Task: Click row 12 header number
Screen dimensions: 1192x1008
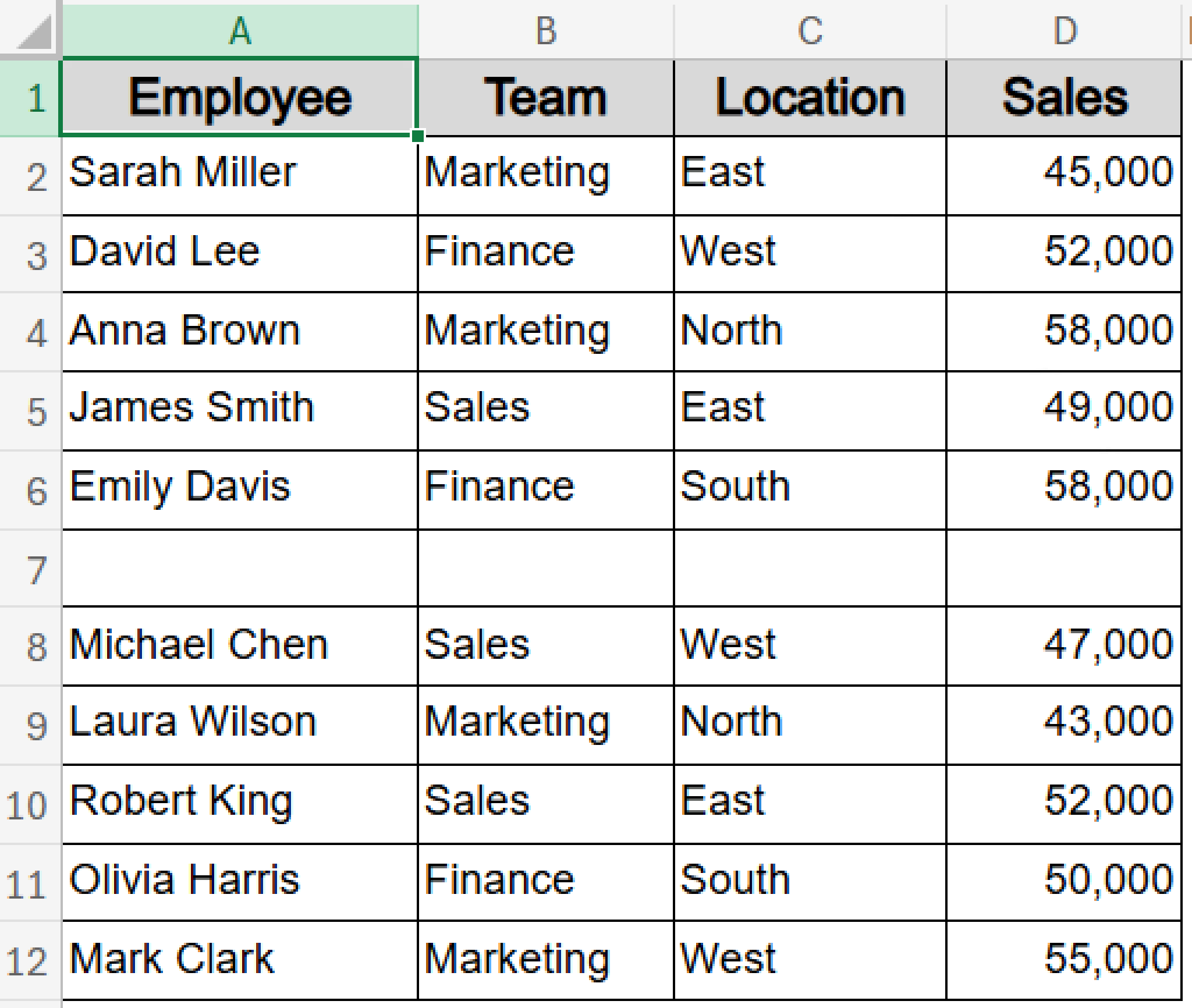Action: (28, 961)
